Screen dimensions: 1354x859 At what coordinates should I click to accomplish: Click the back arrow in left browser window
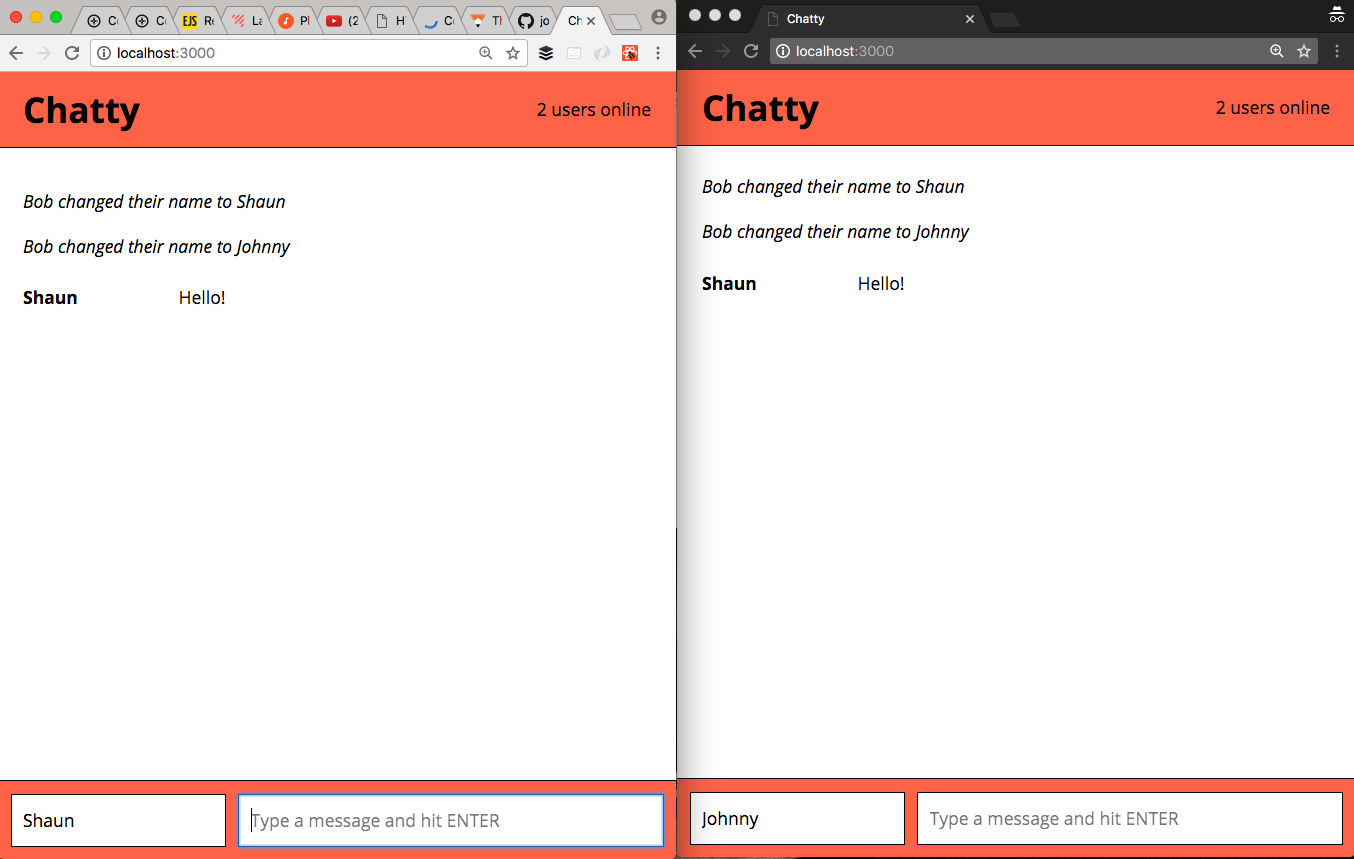16,53
